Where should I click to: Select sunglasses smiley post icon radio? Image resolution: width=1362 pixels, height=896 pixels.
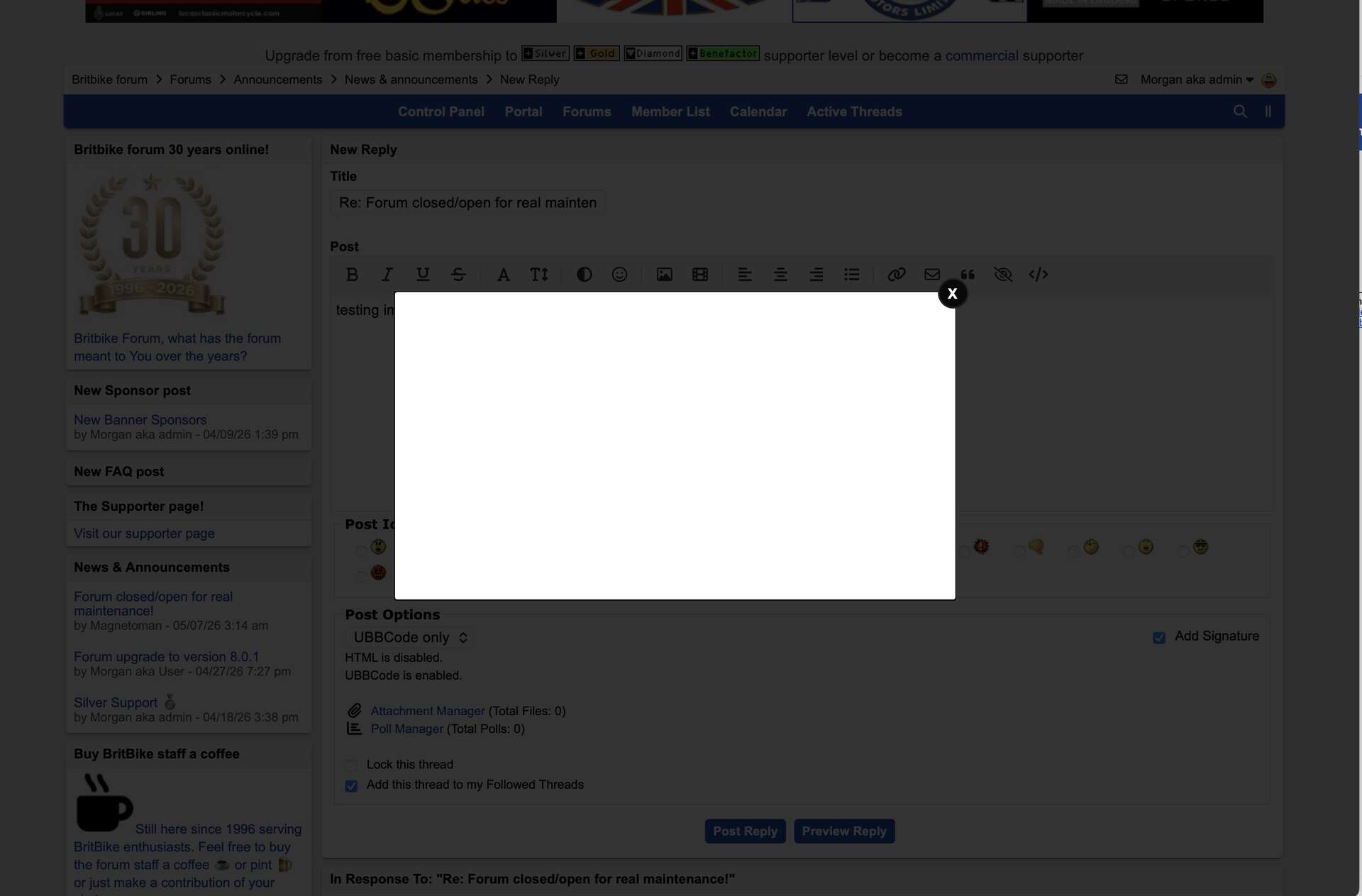pyautogui.click(x=1183, y=551)
